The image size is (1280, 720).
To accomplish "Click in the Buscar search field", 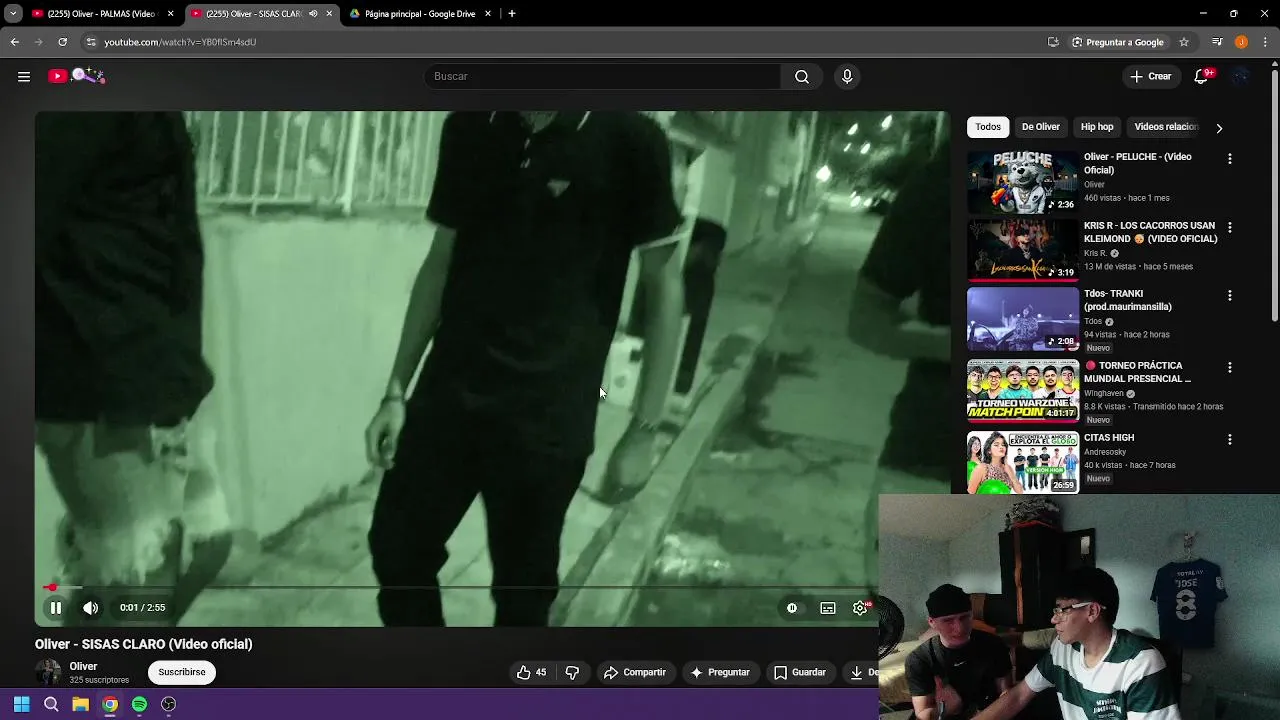I will [603, 76].
